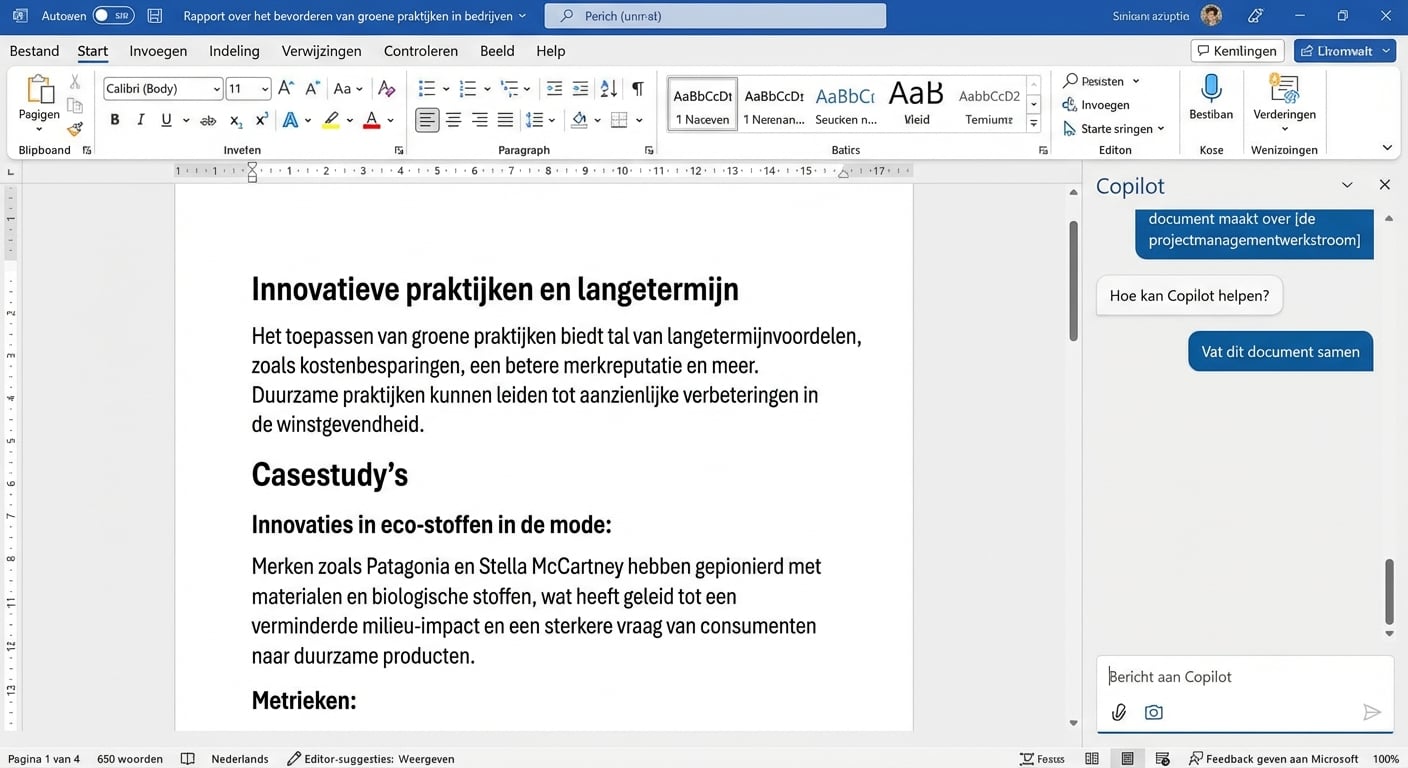
Task: Sort paragraphs with the sort icon
Action: pos(608,88)
